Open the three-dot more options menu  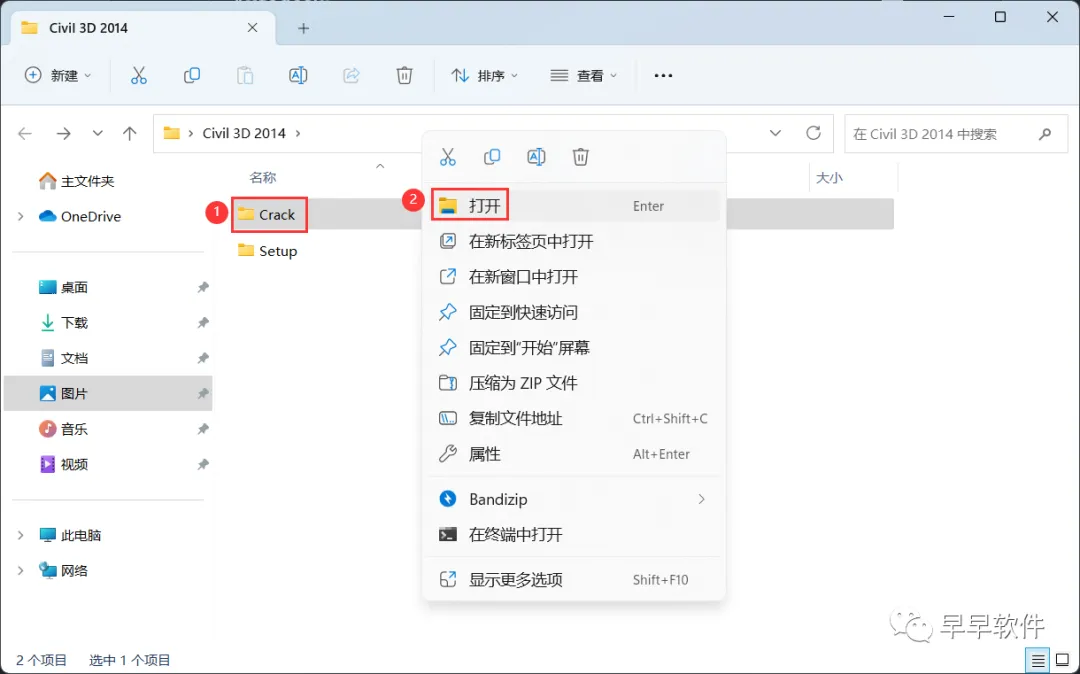click(663, 76)
